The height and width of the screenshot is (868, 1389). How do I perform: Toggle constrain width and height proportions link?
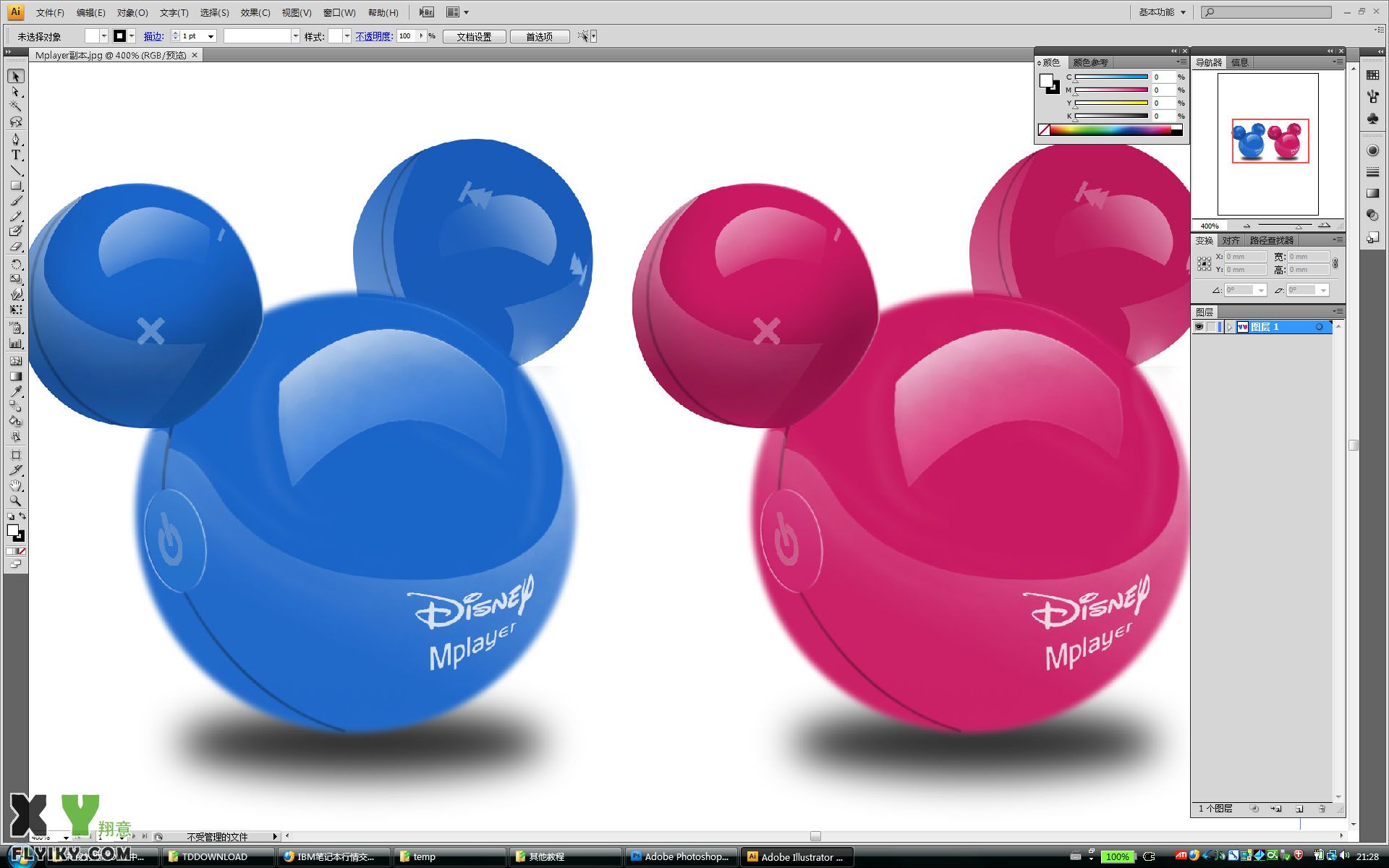pos(1335,263)
